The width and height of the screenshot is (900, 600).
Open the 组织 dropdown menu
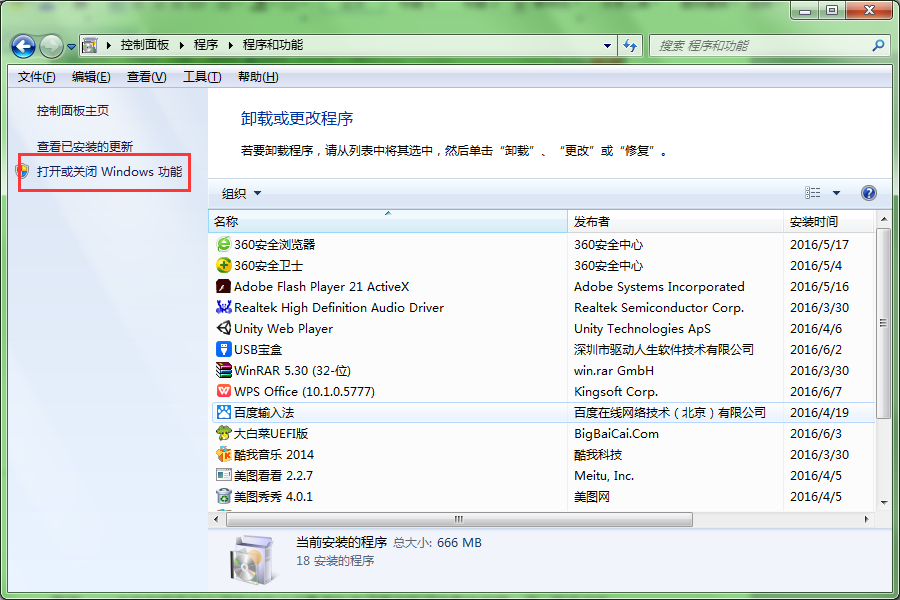(241, 193)
